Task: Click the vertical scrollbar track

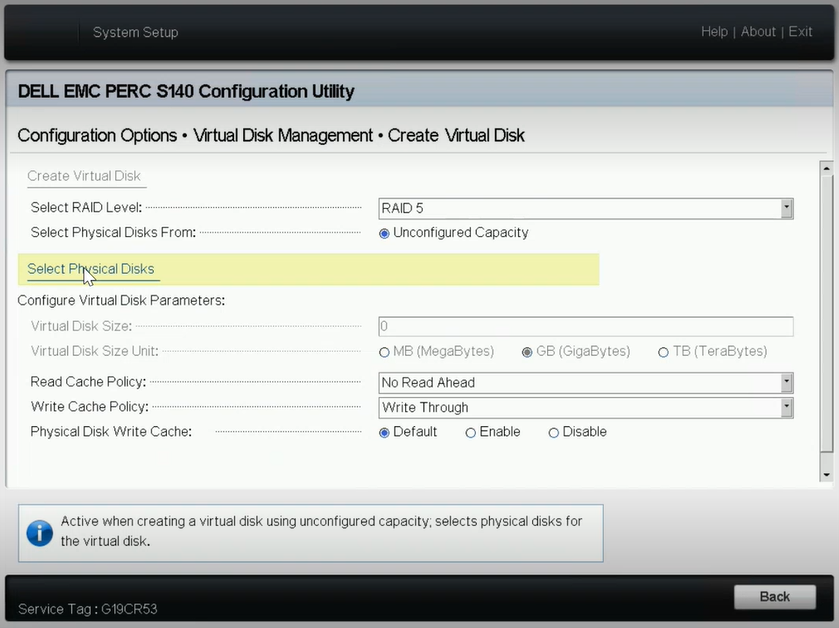Action: pyautogui.click(x=827, y=321)
